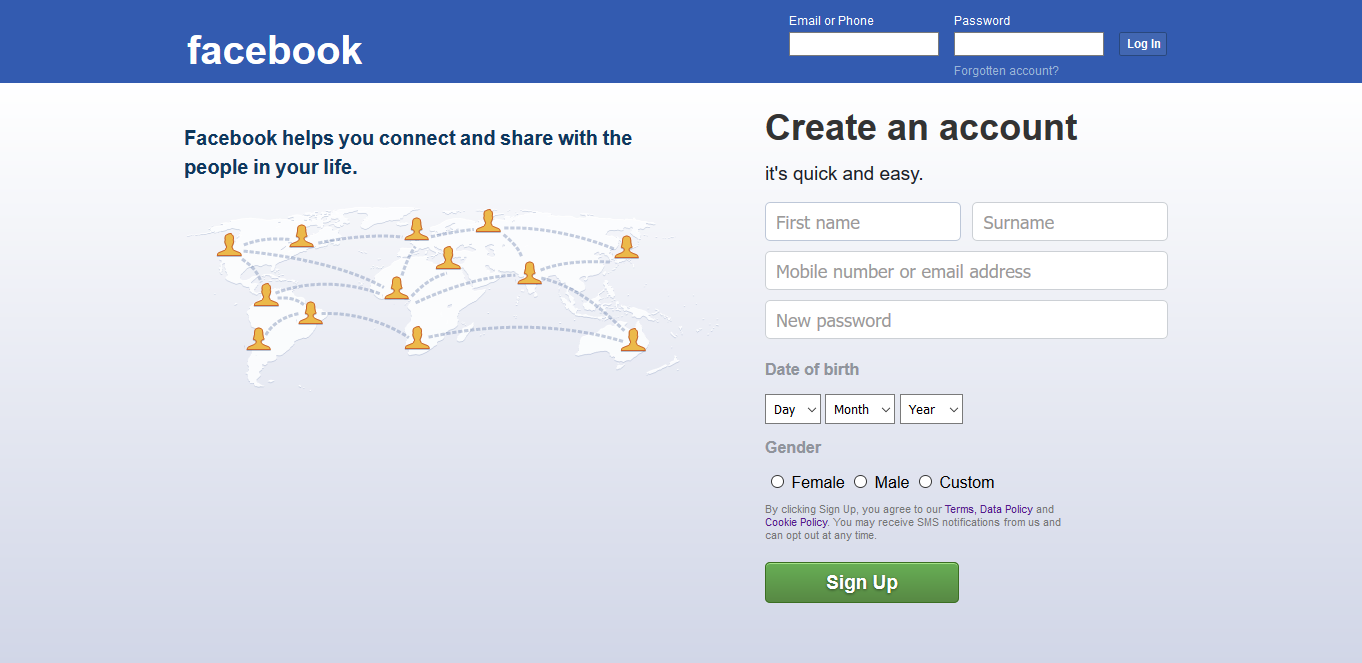Image resolution: width=1362 pixels, height=663 pixels.
Task: Follow the Data Policy link
Action: [1006, 510]
